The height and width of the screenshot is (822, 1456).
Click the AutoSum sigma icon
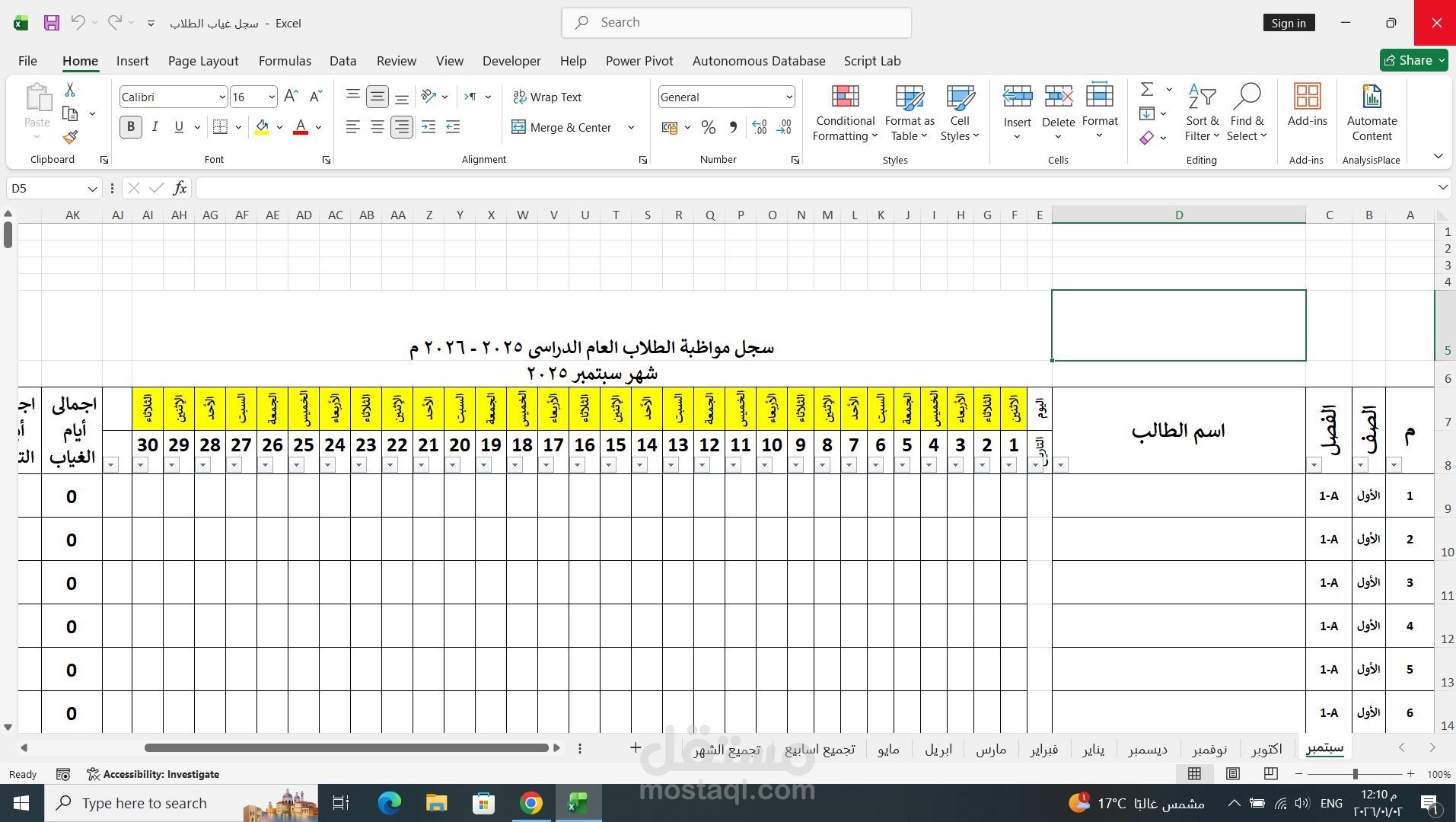coord(1147,89)
